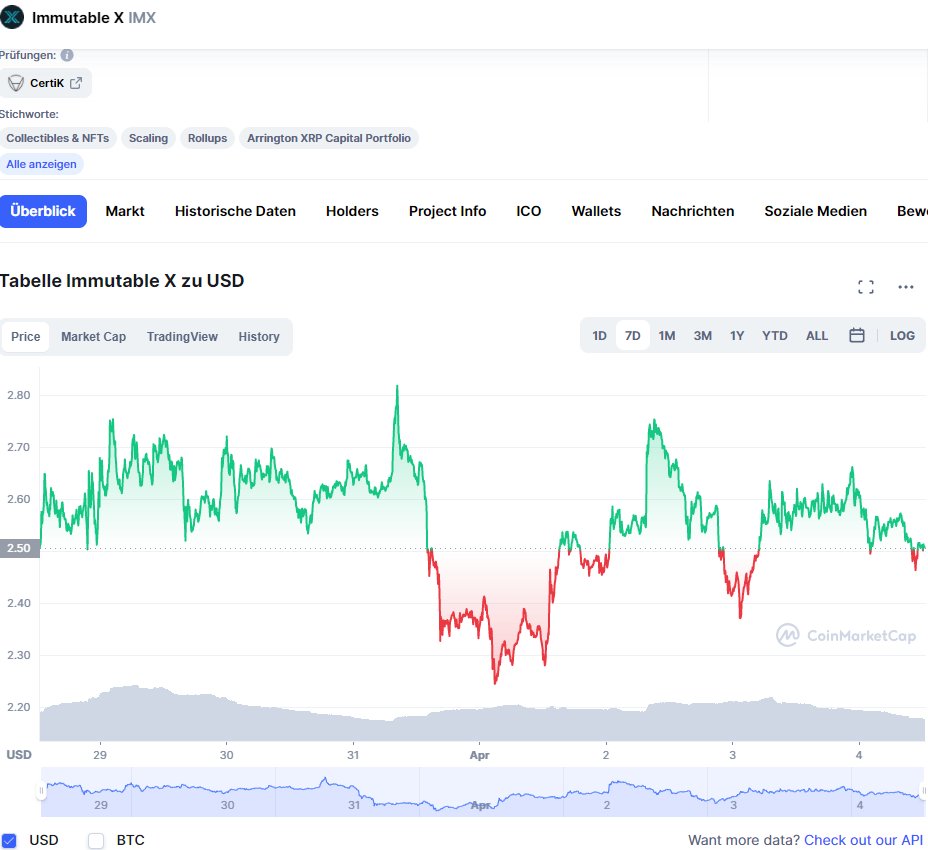
Task: Open the calendar date range picker
Action: (x=856, y=336)
